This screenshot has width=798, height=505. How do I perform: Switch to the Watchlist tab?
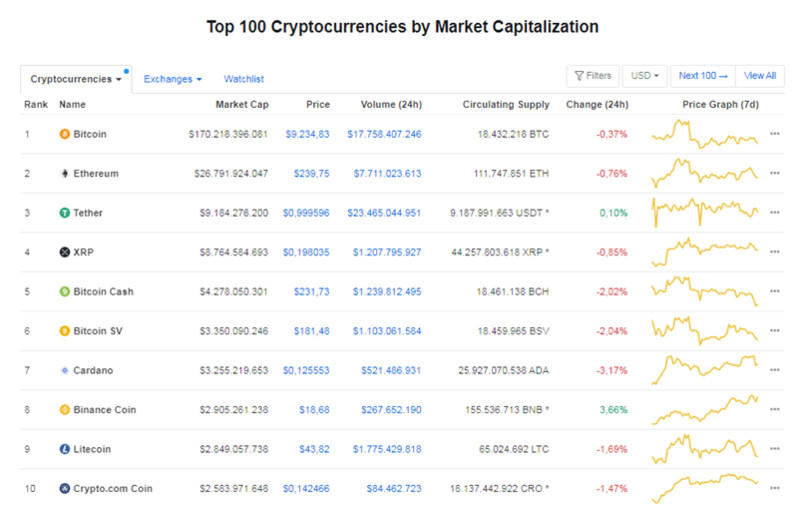(x=244, y=78)
